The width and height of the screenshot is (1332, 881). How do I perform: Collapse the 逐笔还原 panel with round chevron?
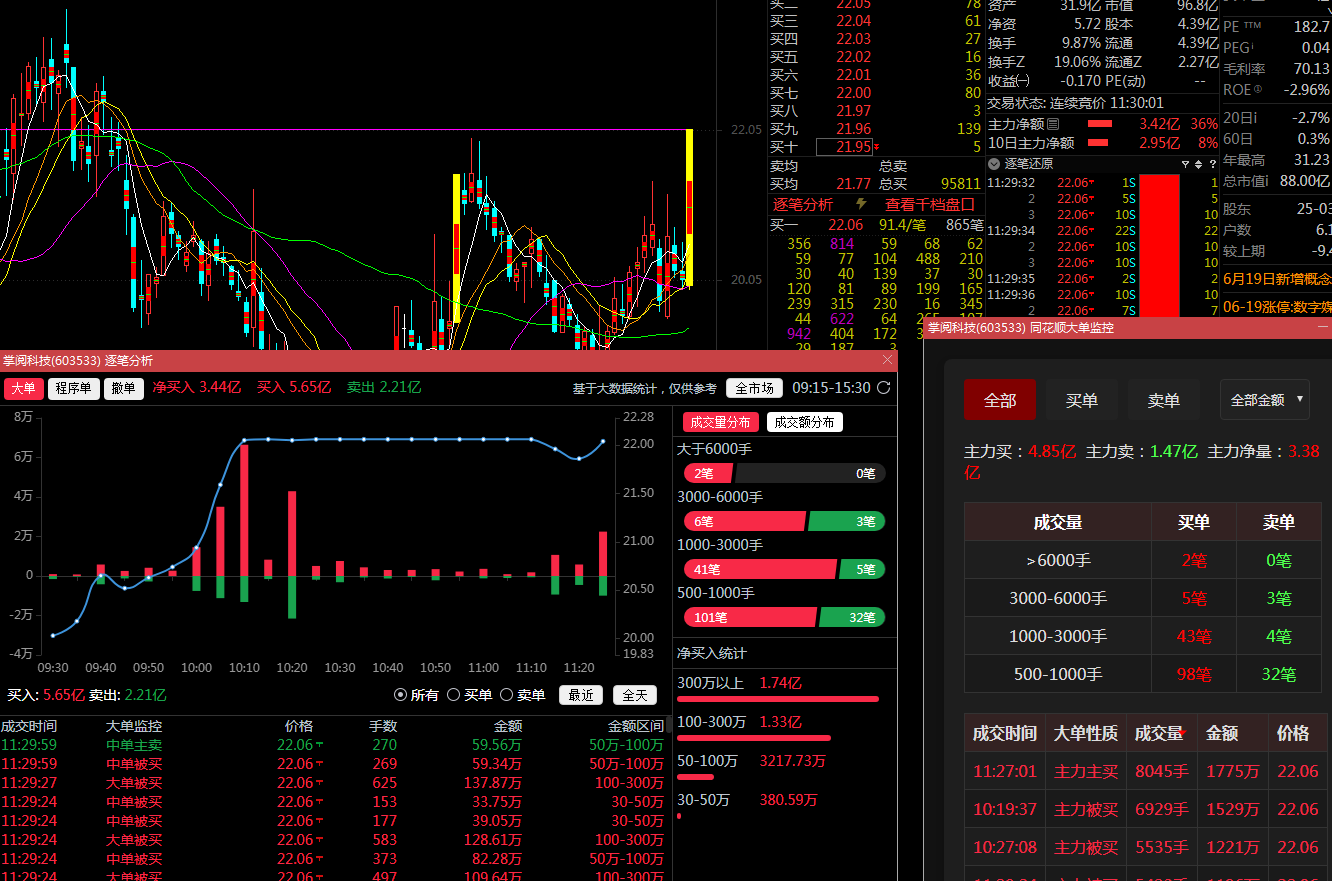[x=994, y=164]
